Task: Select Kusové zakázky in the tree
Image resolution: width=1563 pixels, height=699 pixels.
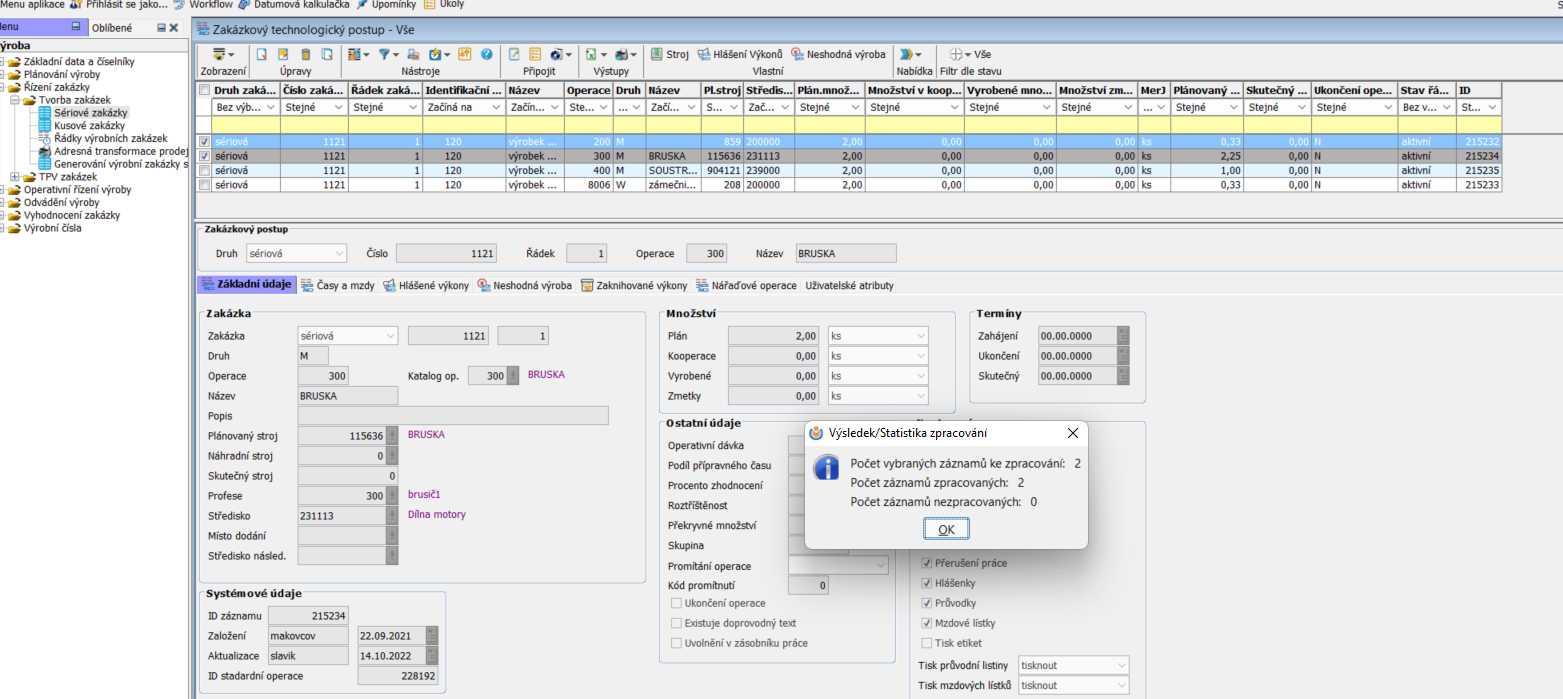Action: (89, 126)
